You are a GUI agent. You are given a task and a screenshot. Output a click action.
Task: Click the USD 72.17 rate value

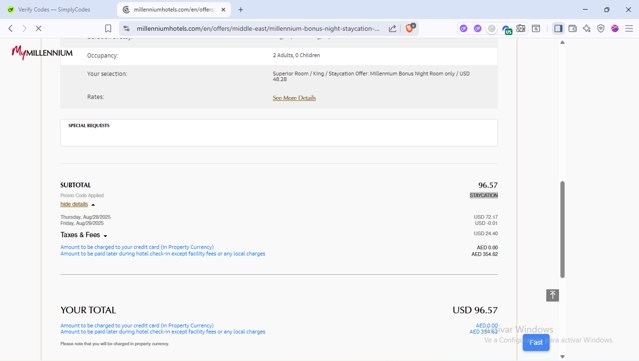[486, 217]
